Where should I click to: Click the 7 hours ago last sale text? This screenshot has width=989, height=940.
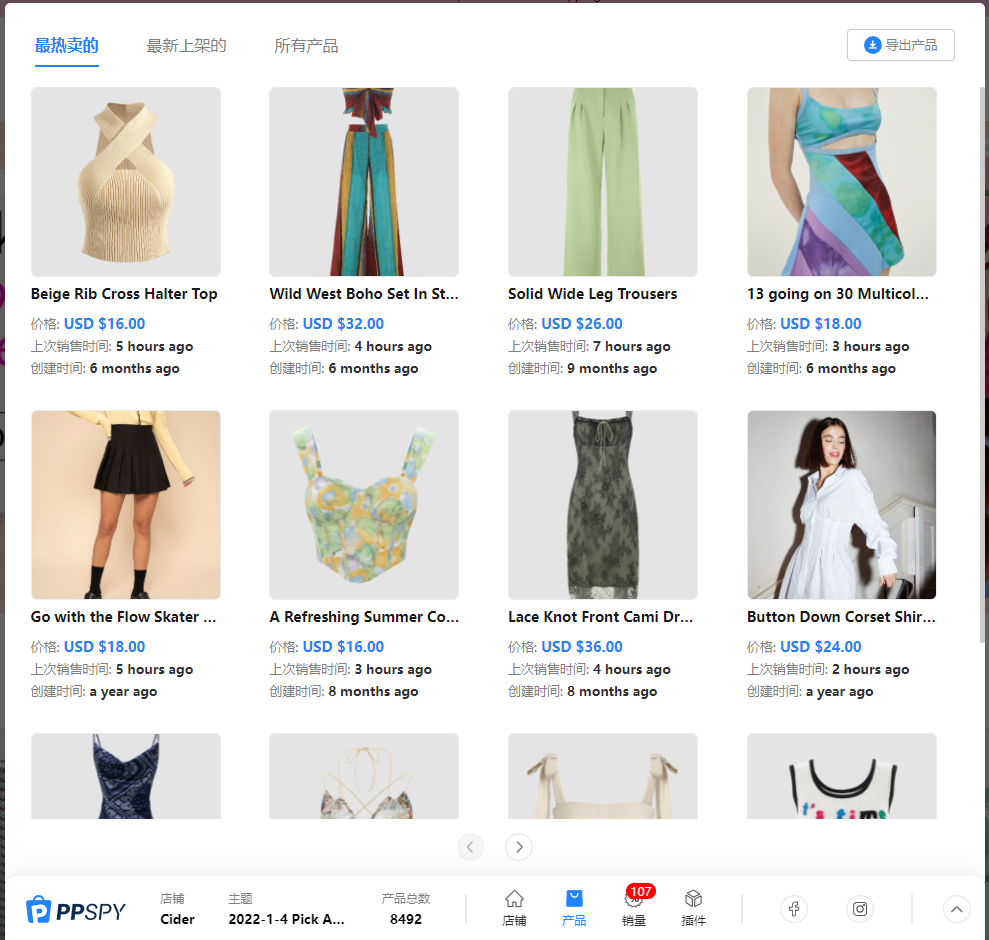(631, 346)
